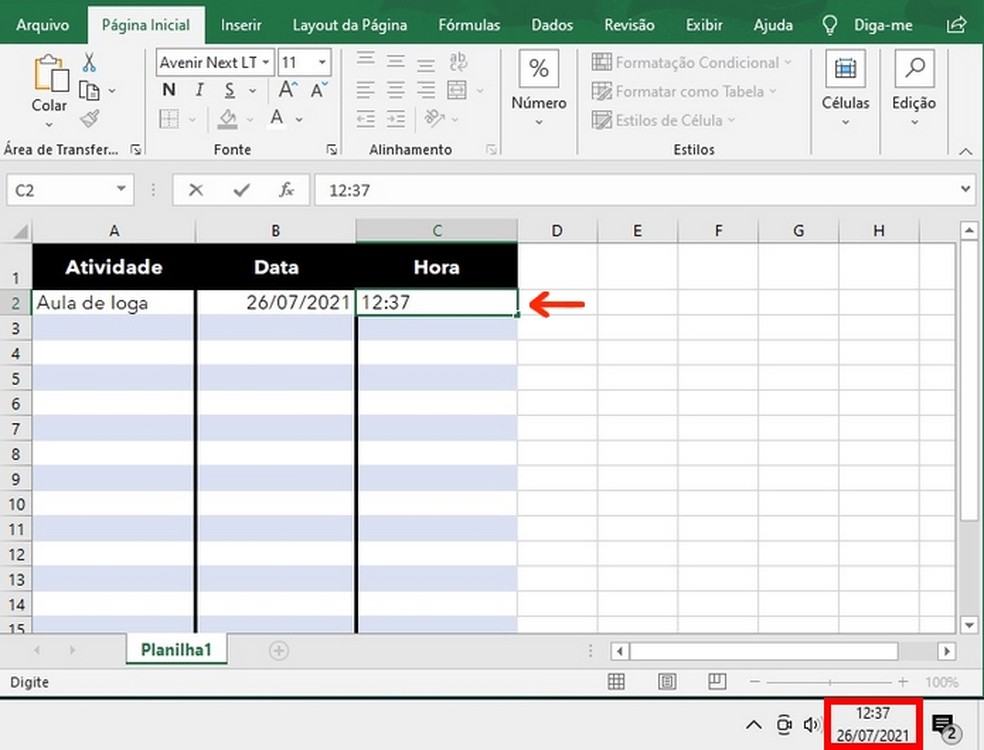This screenshot has width=984, height=750.
Task: Click the Name Box showing C2
Action: coord(62,190)
